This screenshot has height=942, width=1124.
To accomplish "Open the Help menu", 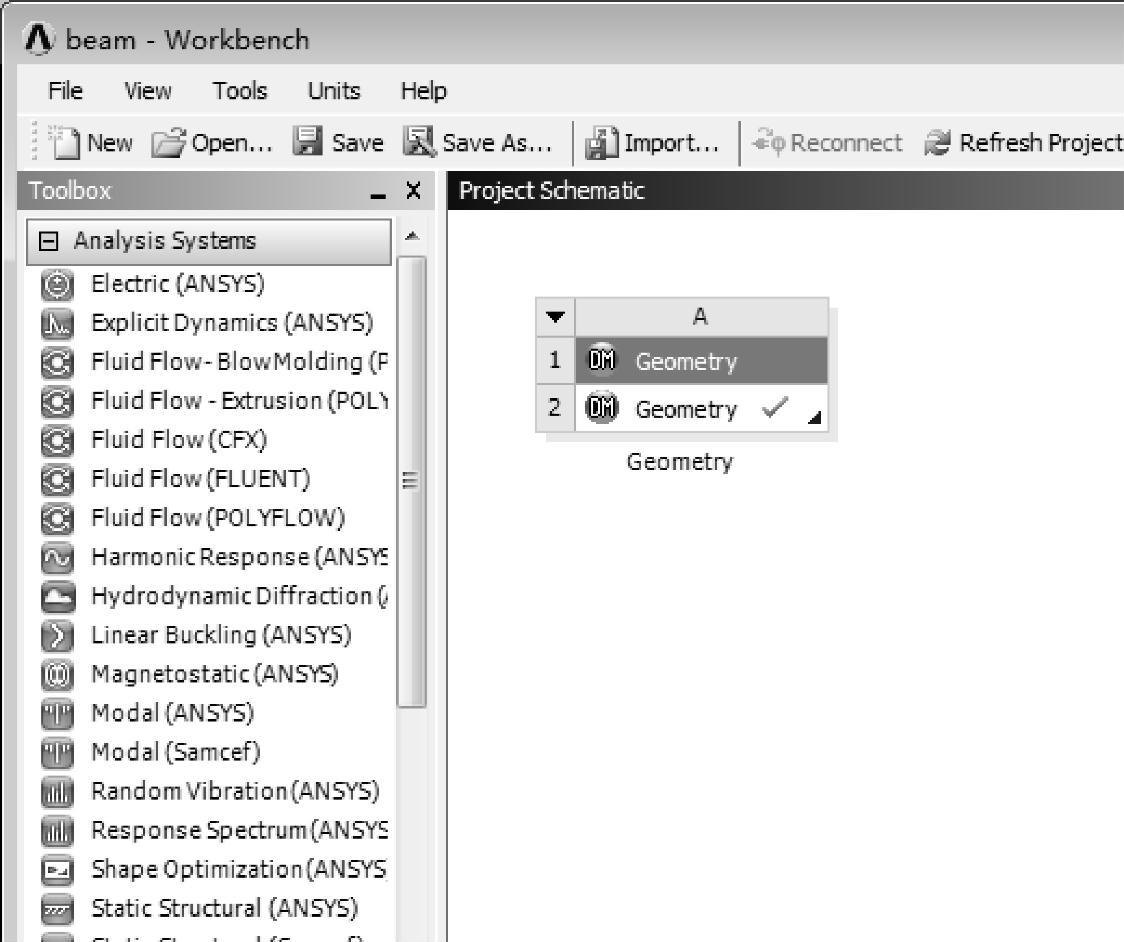I will (424, 91).
